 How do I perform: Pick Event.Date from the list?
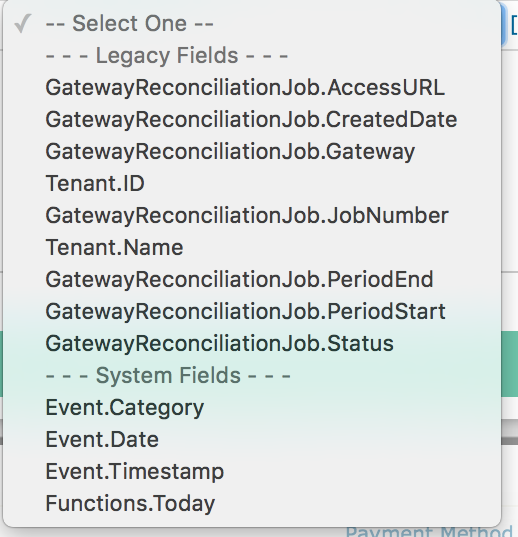252,439
